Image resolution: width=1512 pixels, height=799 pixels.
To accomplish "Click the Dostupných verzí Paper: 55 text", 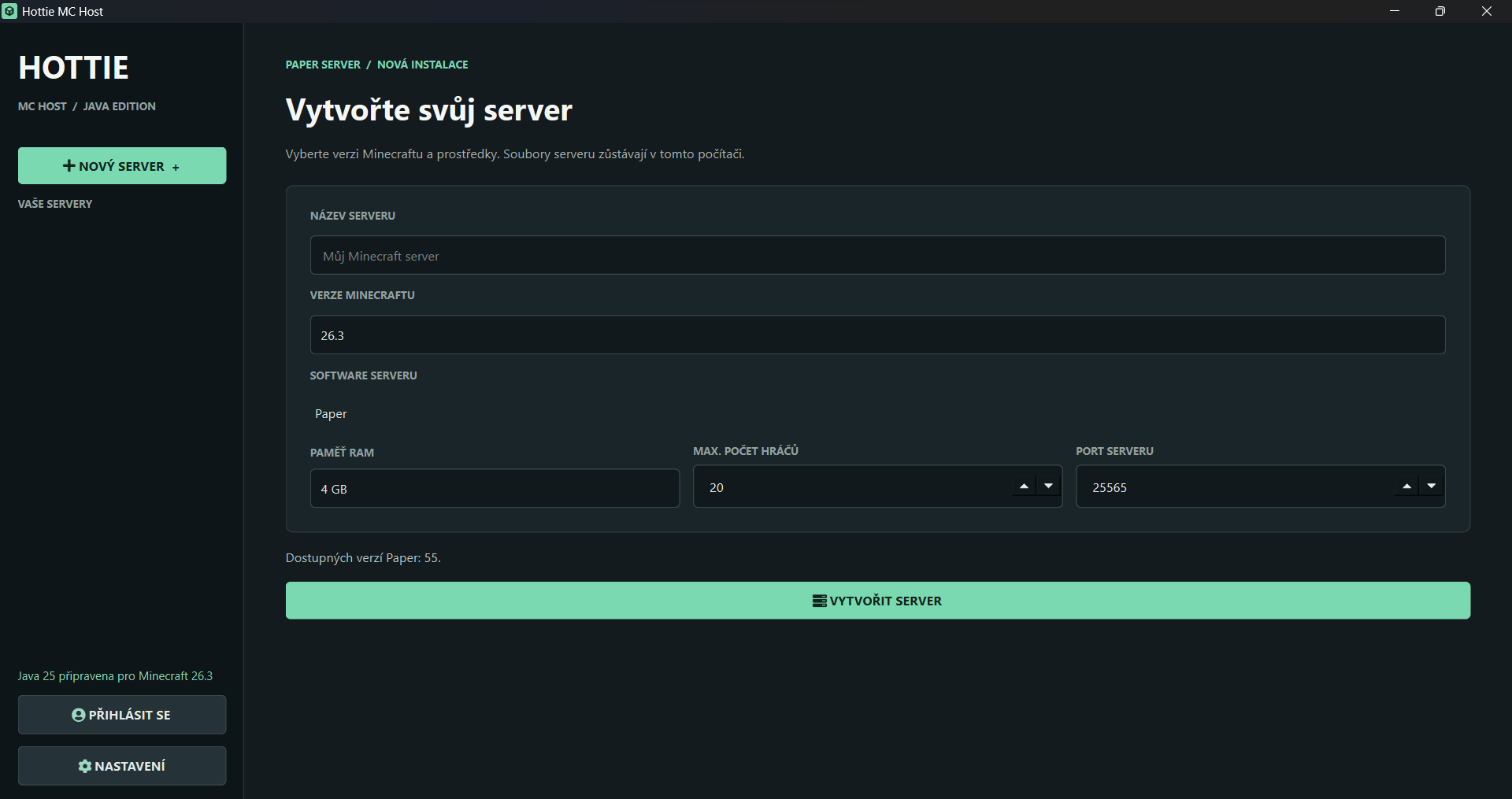I will pyautogui.click(x=363, y=558).
